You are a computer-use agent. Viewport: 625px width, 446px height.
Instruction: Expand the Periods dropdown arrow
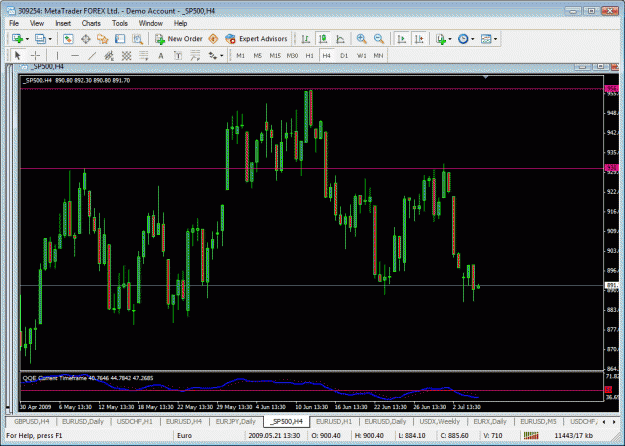[x=473, y=39]
